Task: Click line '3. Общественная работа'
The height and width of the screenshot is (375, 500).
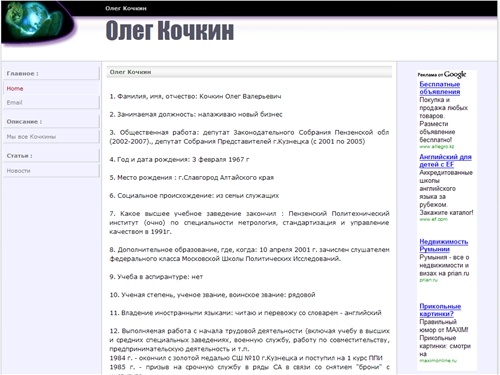Action: (x=249, y=137)
